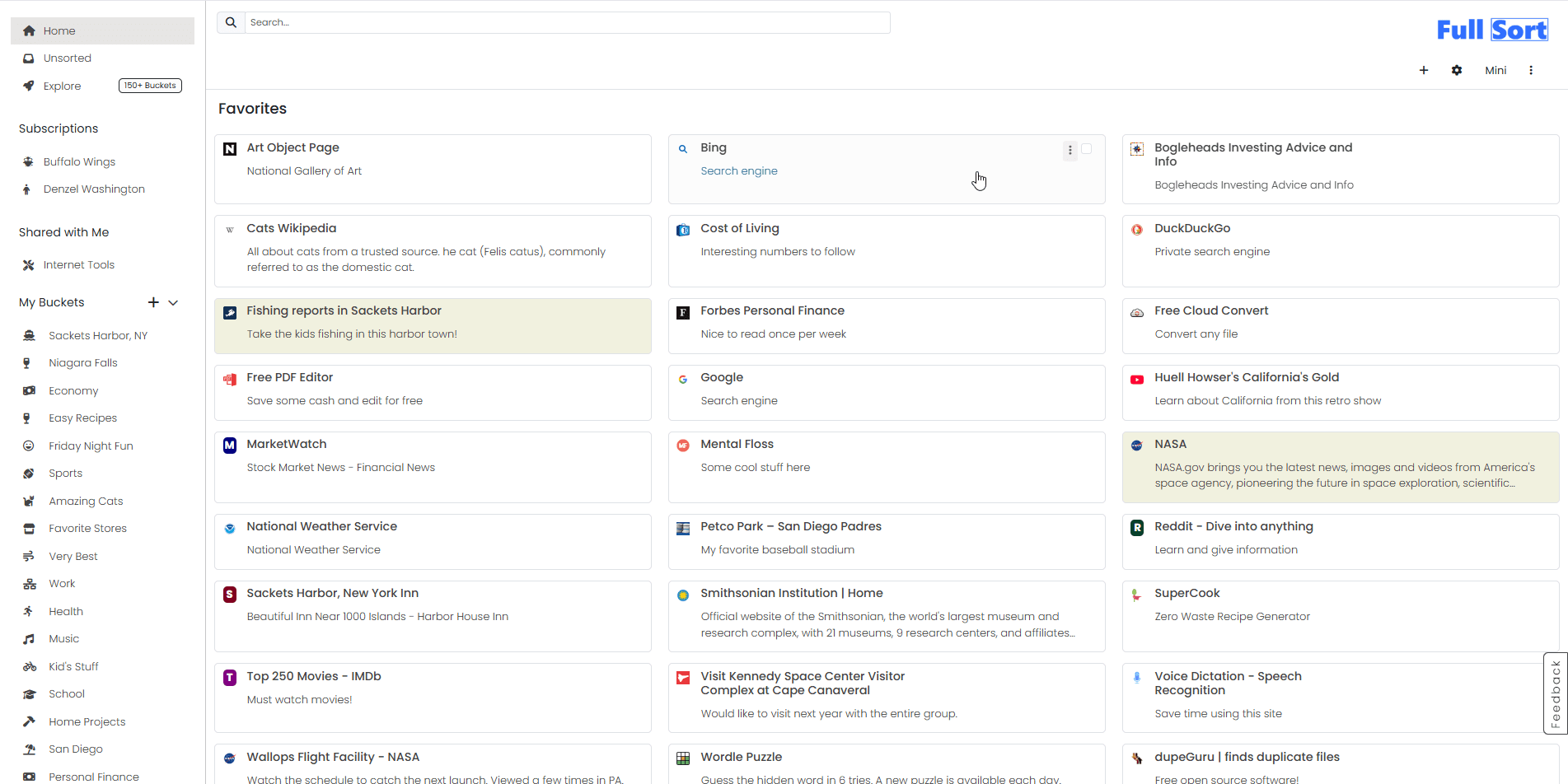
Task: Open Sackets Harbor, New York Inn
Action: [332, 593]
